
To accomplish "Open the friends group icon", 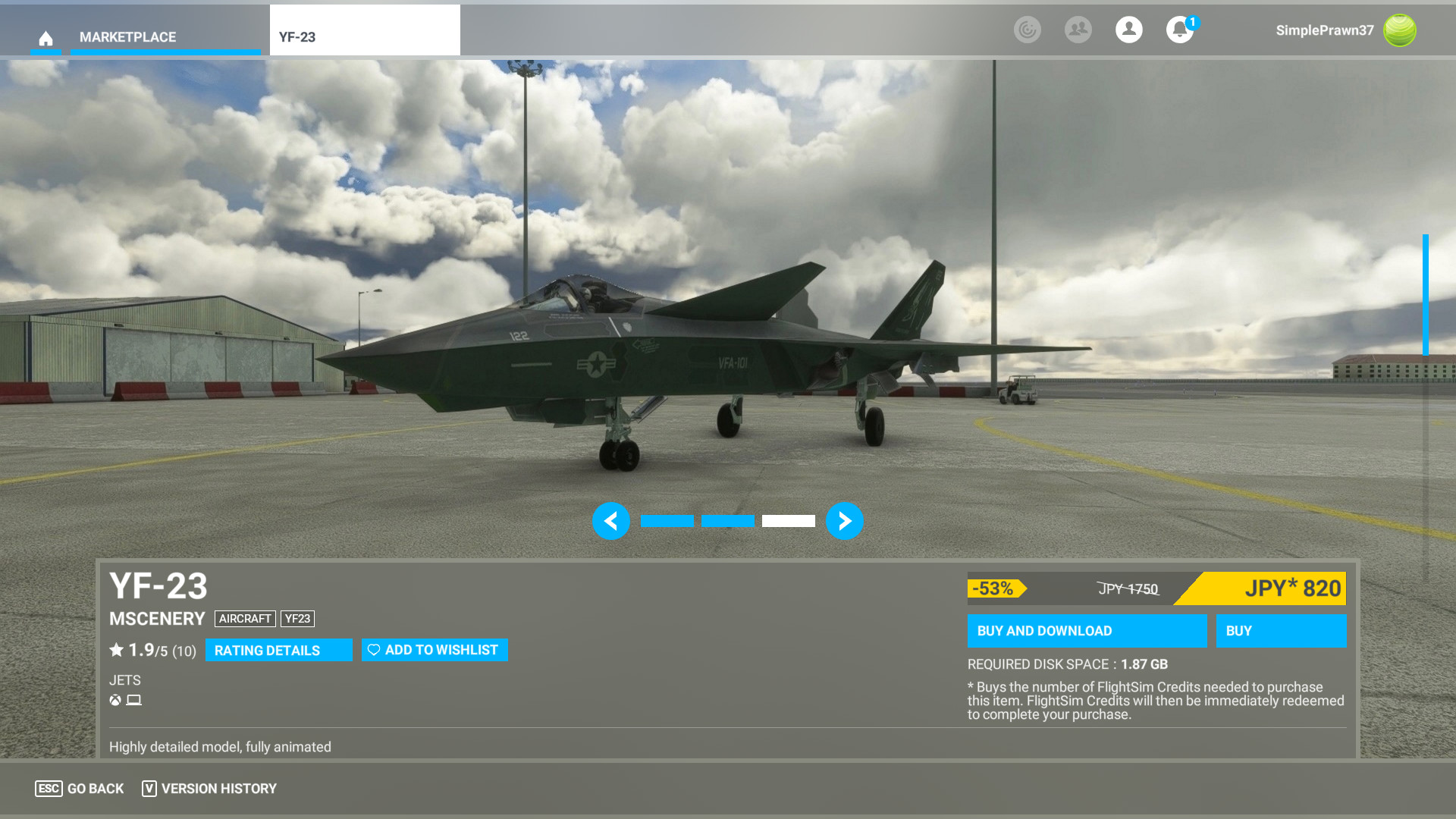I will (1078, 30).
